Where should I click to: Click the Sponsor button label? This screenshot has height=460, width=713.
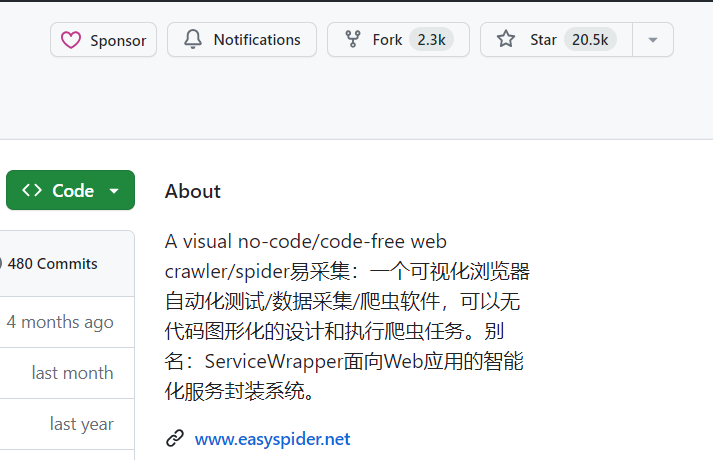point(118,40)
